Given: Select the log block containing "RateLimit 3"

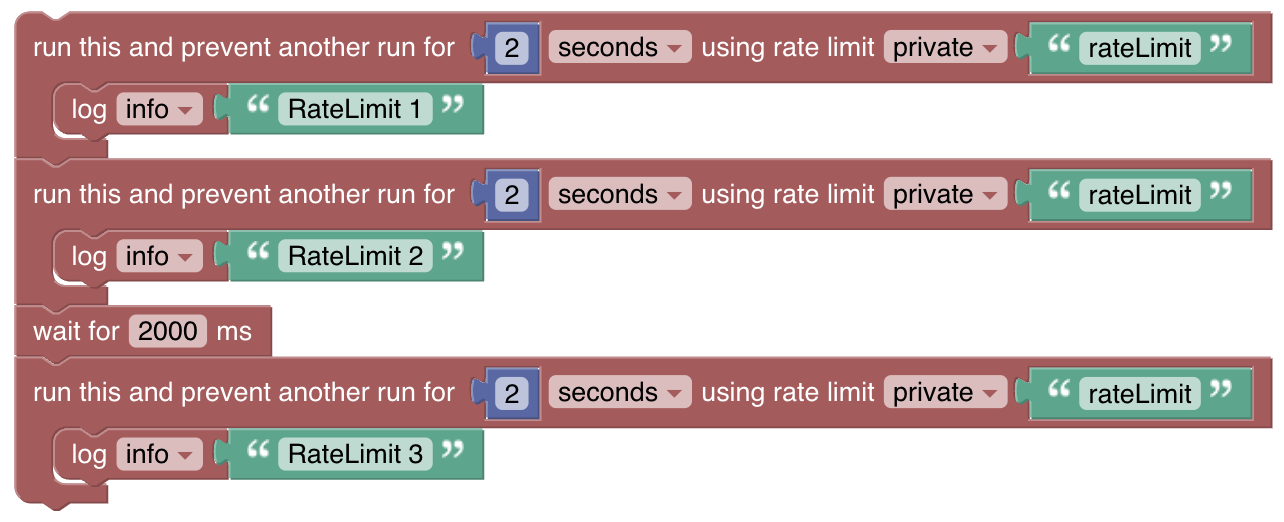Looking at the screenshot, I should [88, 455].
